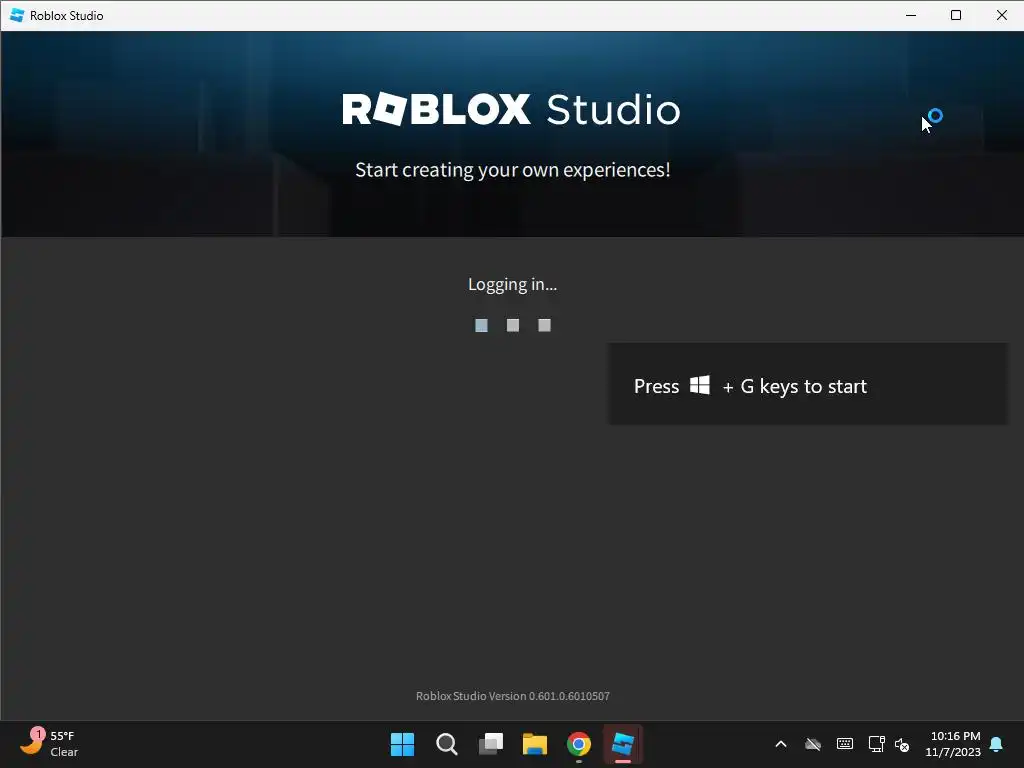Select Roblox Studio taskbar icon
The height and width of the screenshot is (768, 1024).
click(x=623, y=744)
